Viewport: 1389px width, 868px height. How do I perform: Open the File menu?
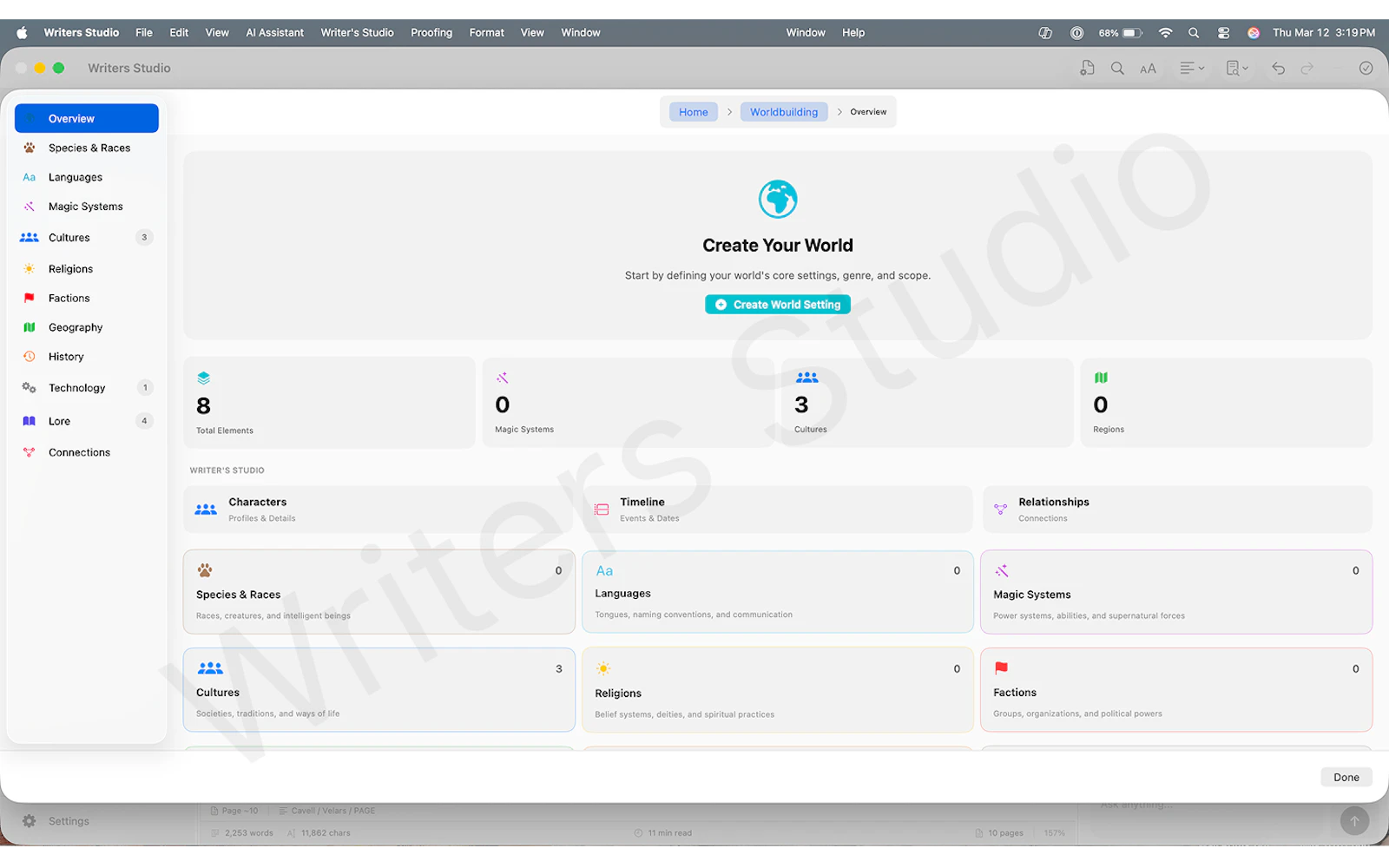pos(144,32)
